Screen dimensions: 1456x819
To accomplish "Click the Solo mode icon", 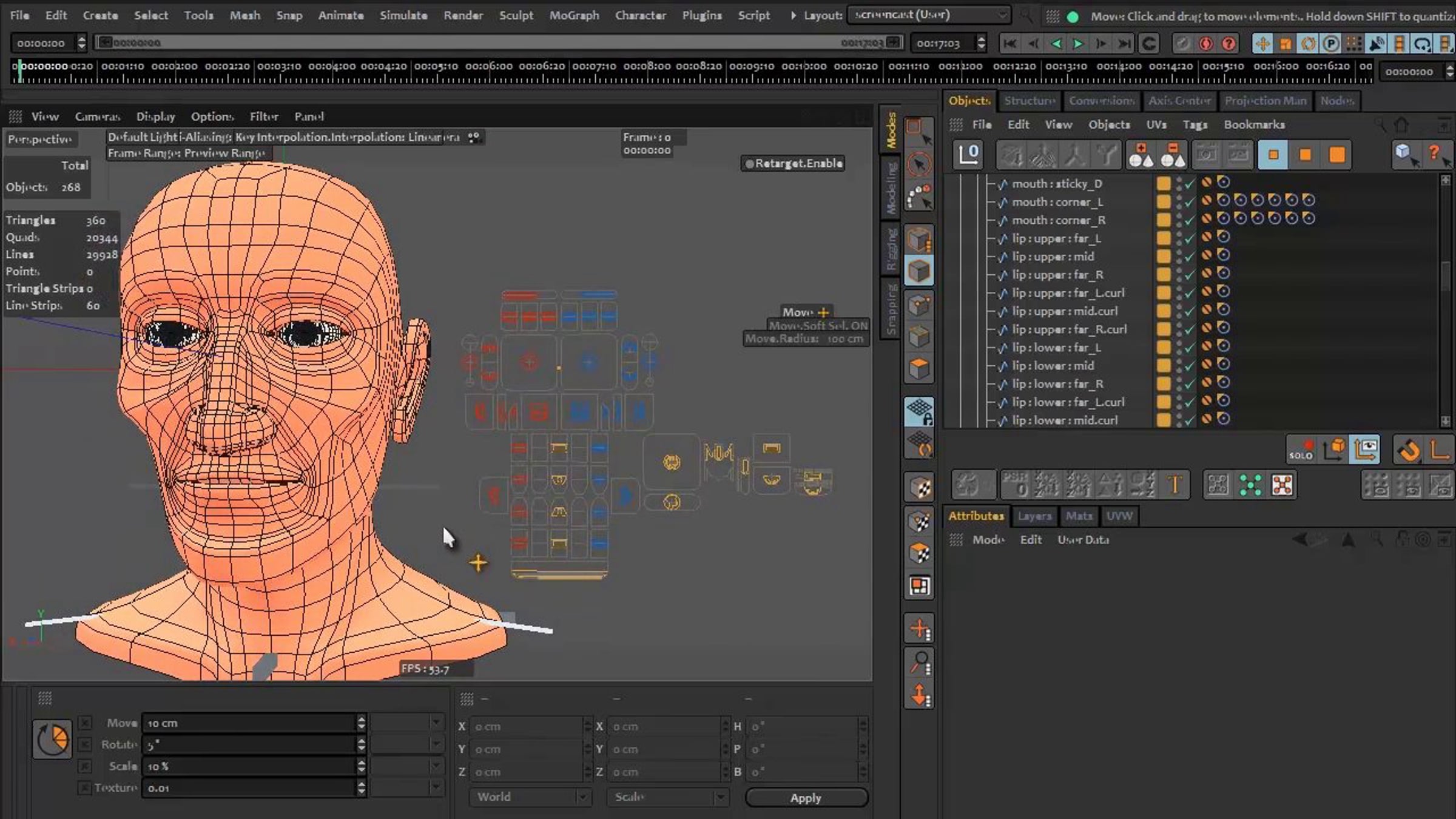I will (x=1301, y=450).
